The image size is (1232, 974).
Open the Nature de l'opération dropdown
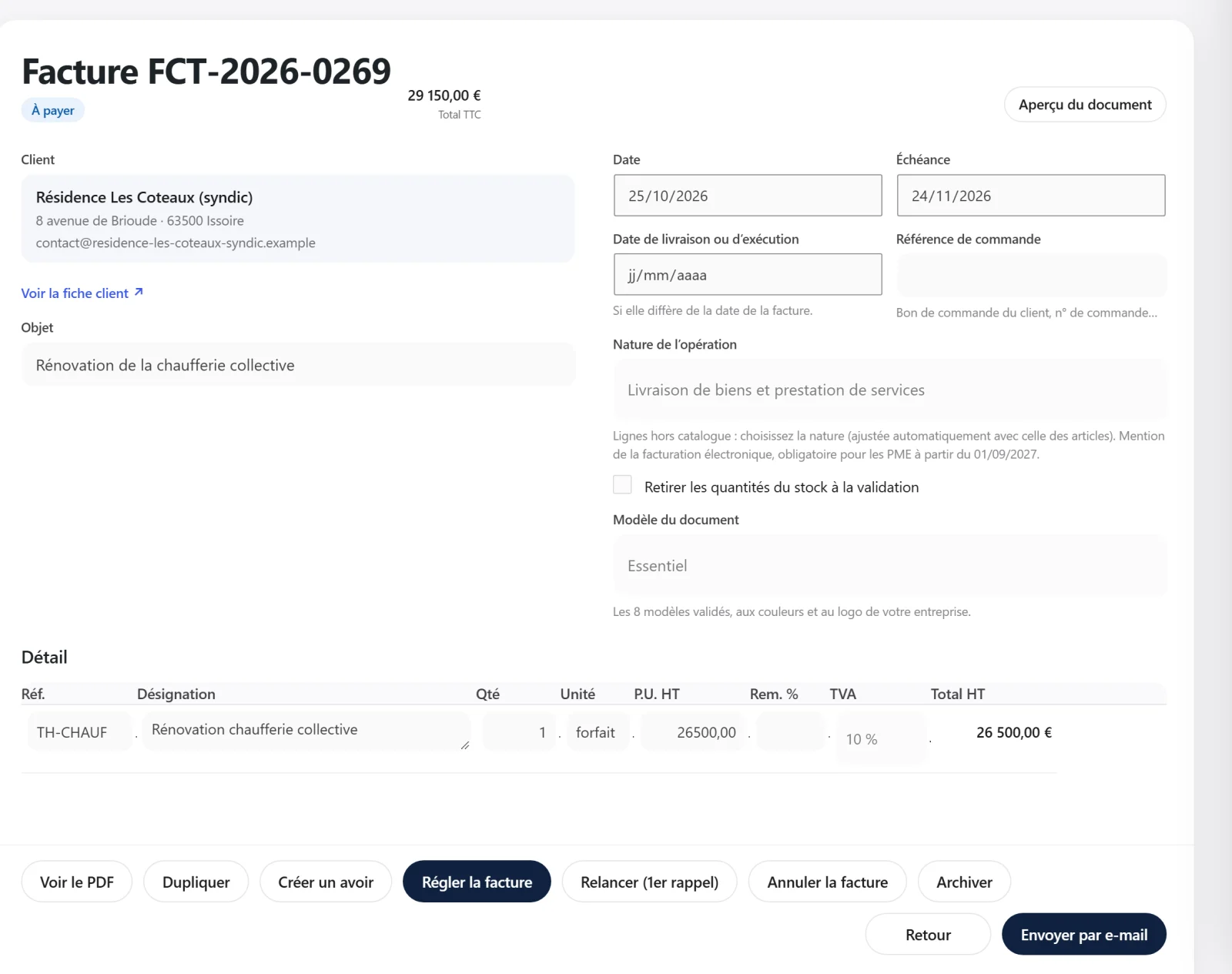tap(889, 390)
